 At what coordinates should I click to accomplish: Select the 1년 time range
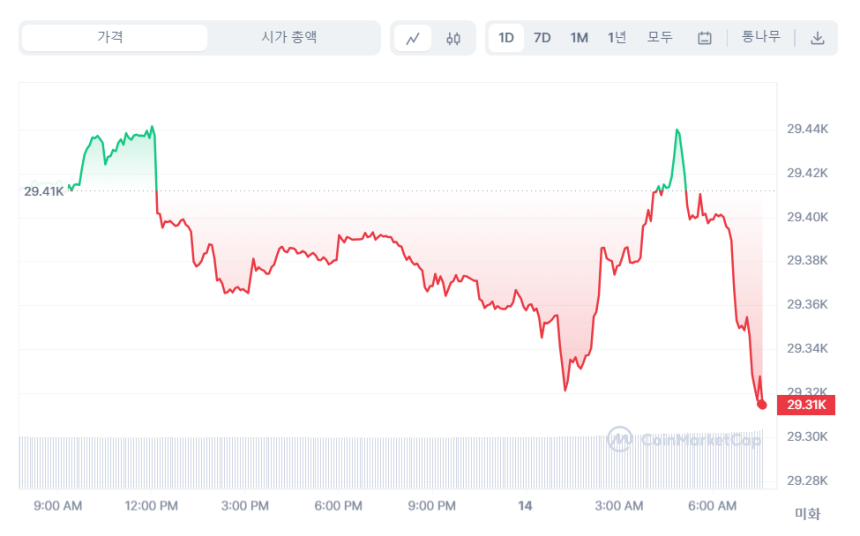point(617,38)
